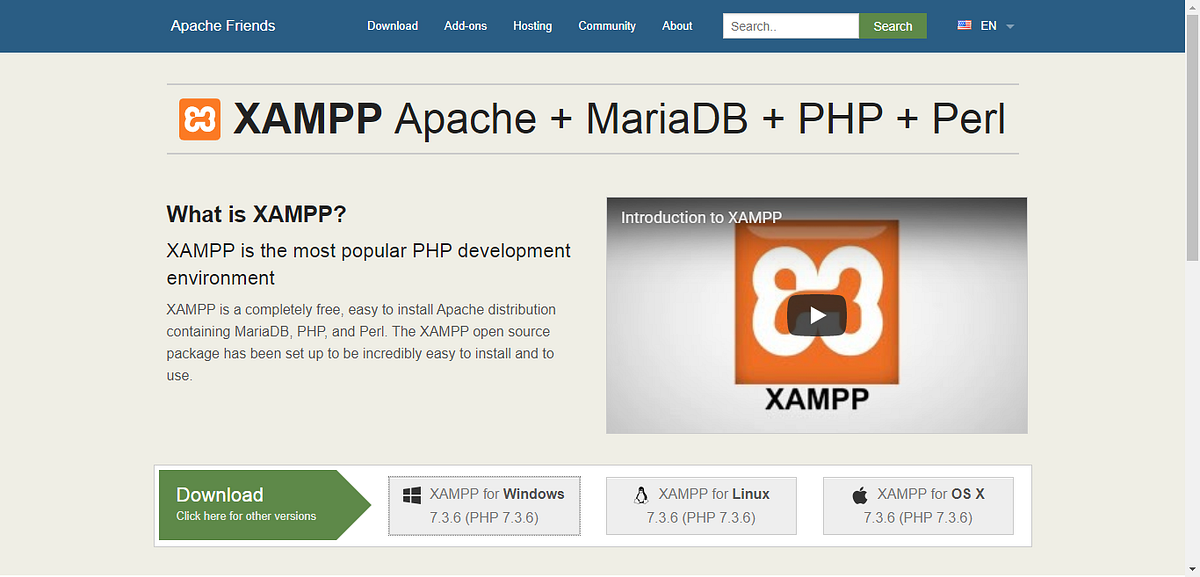The image size is (1200, 577).
Task: Click the Apache Friends home link
Action: click(x=222, y=25)
